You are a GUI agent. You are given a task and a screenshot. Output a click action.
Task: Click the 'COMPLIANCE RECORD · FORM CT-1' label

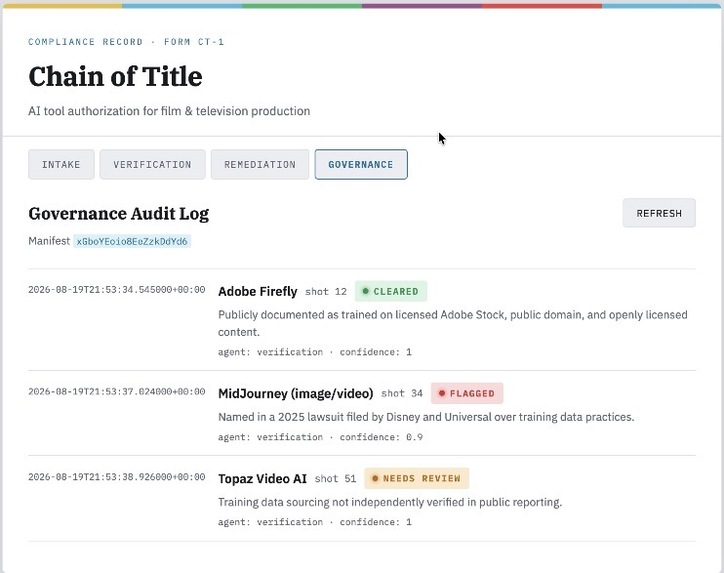pos(126,42)
